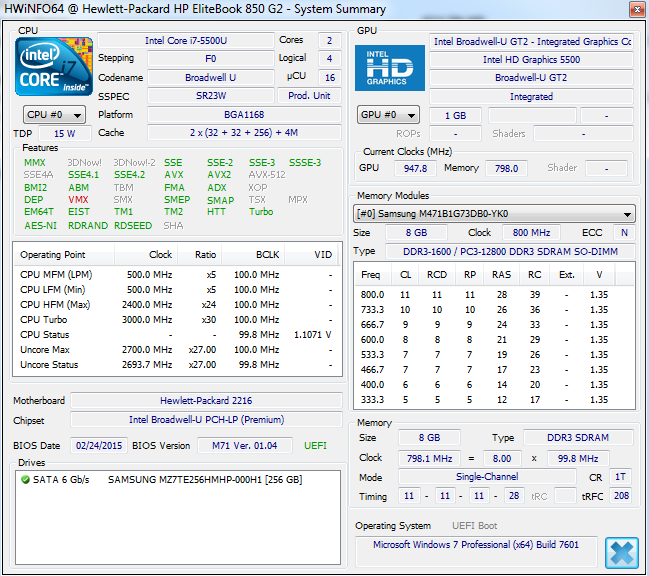The image size is (649, 576).
Task: Click the BCLK column header
Action: [x=253, y=254]
